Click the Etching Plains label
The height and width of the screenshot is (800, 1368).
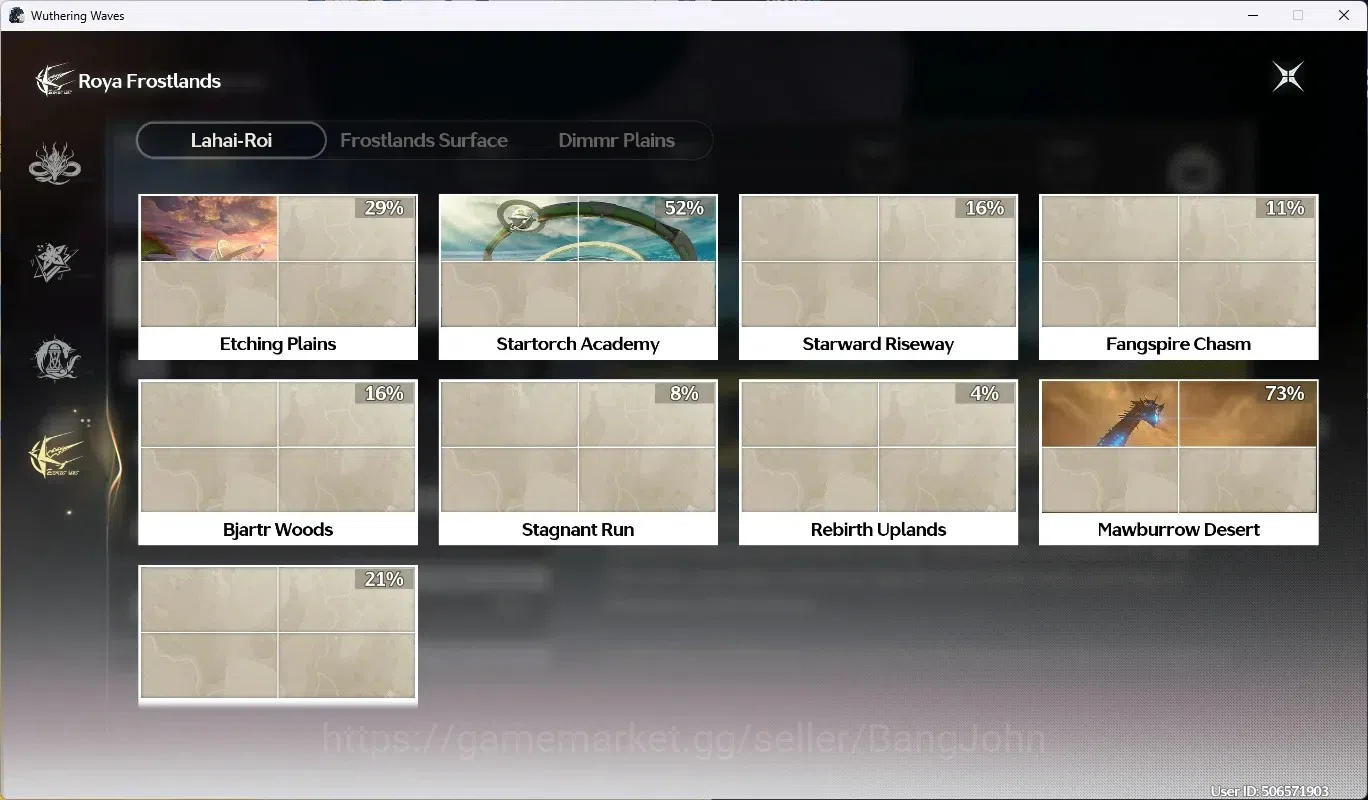(x=278, y=344)
